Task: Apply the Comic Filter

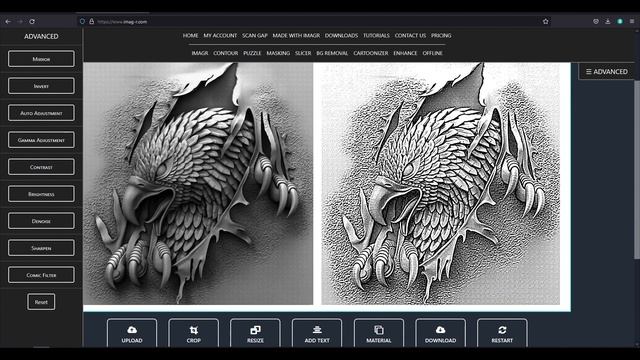Action: tap(41, 275)
